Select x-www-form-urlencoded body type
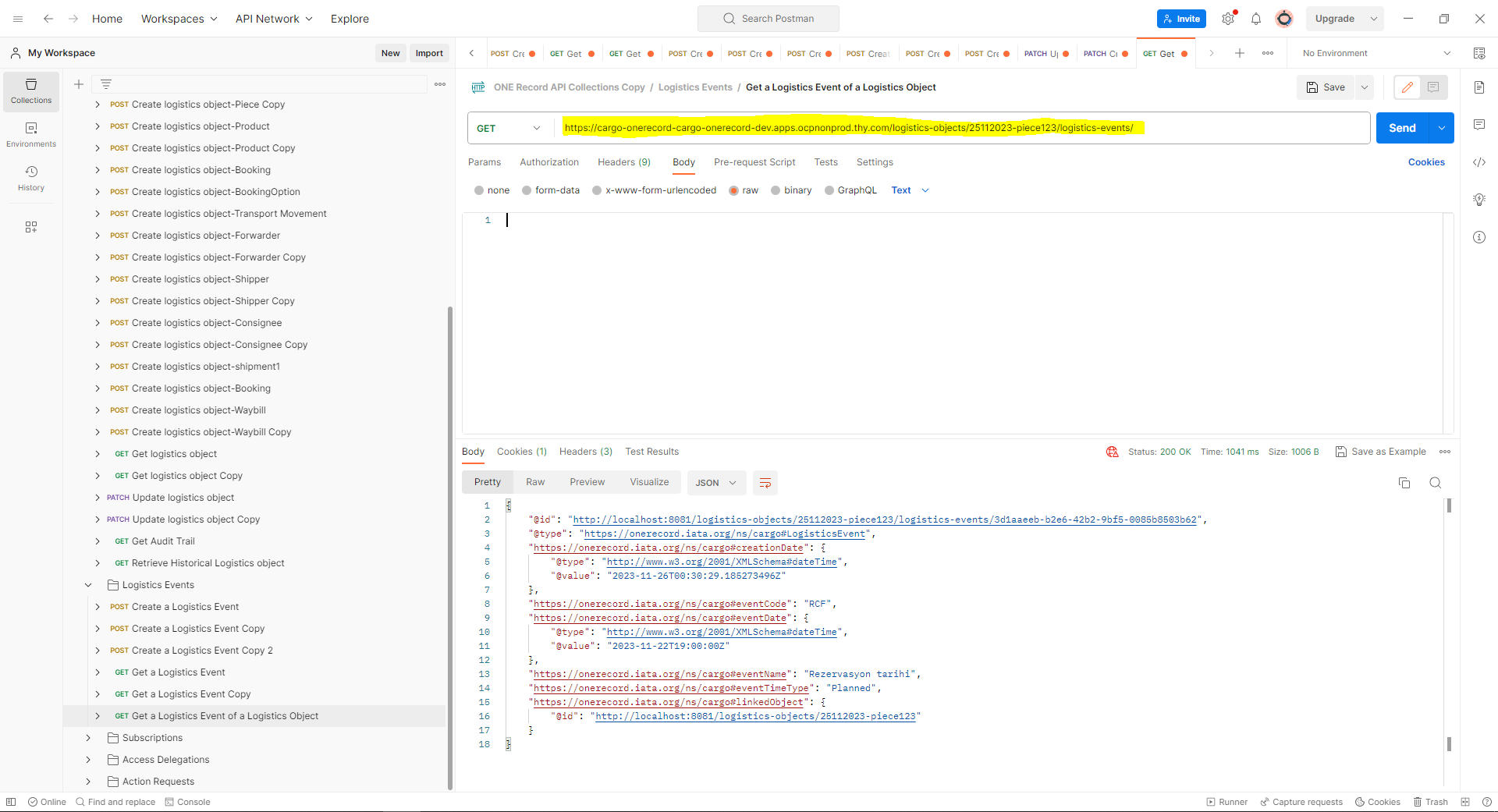The height and width of the screenshot is (812, 1498). (x=597, y=190)
